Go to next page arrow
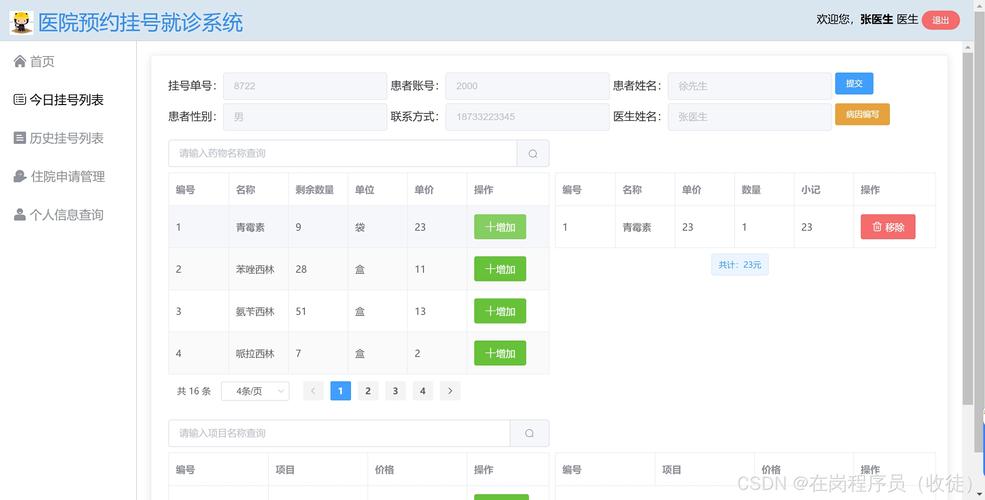The image size is (985, 500). click(450, 391)
